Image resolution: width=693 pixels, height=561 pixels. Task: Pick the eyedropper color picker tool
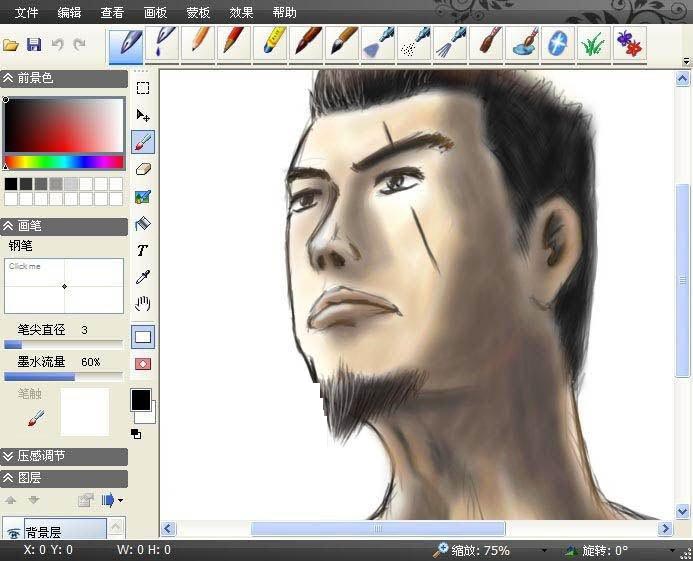[143, 277]
